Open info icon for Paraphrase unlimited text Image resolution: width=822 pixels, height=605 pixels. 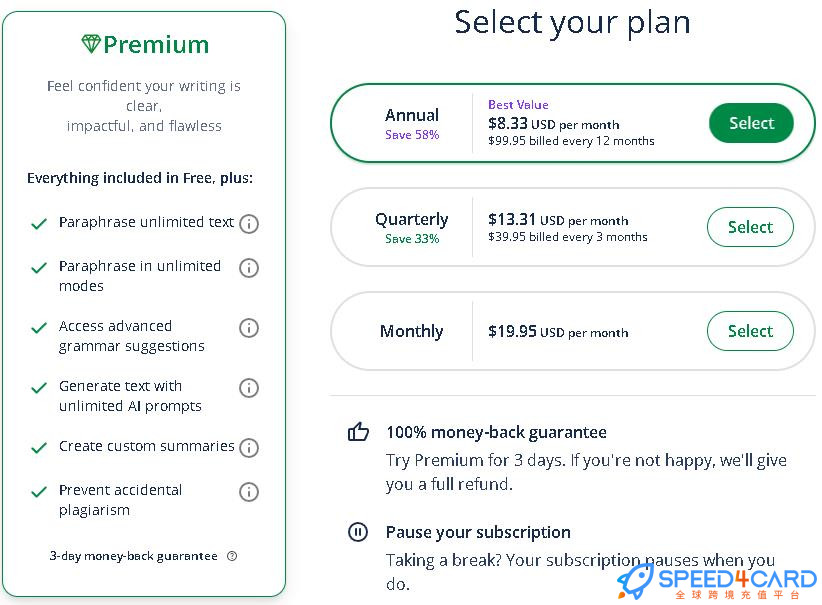tap(249, 224)
